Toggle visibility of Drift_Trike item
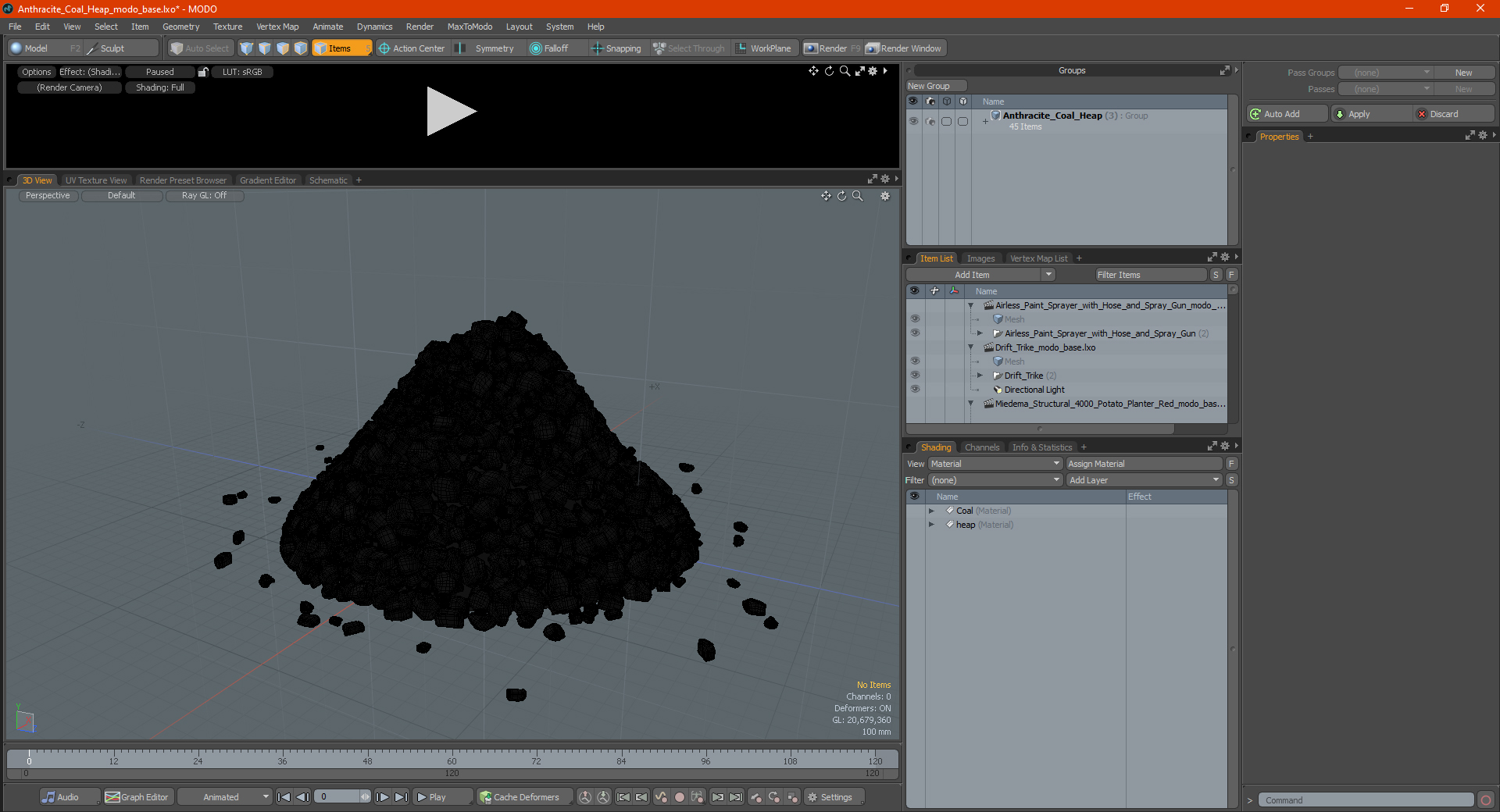 pyautogui.click(x=914, y=376)
